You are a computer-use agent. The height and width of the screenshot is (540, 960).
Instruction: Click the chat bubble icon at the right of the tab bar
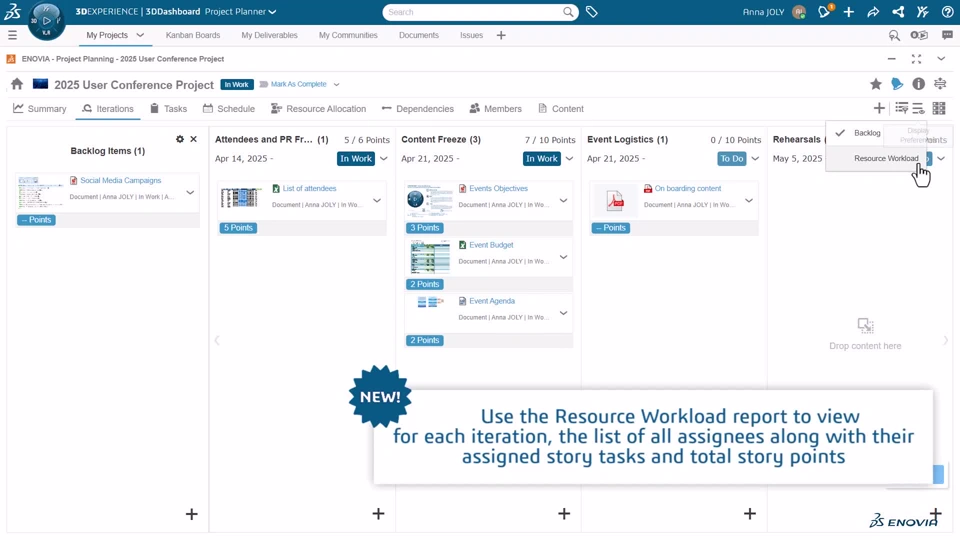[x=947, y=36]
